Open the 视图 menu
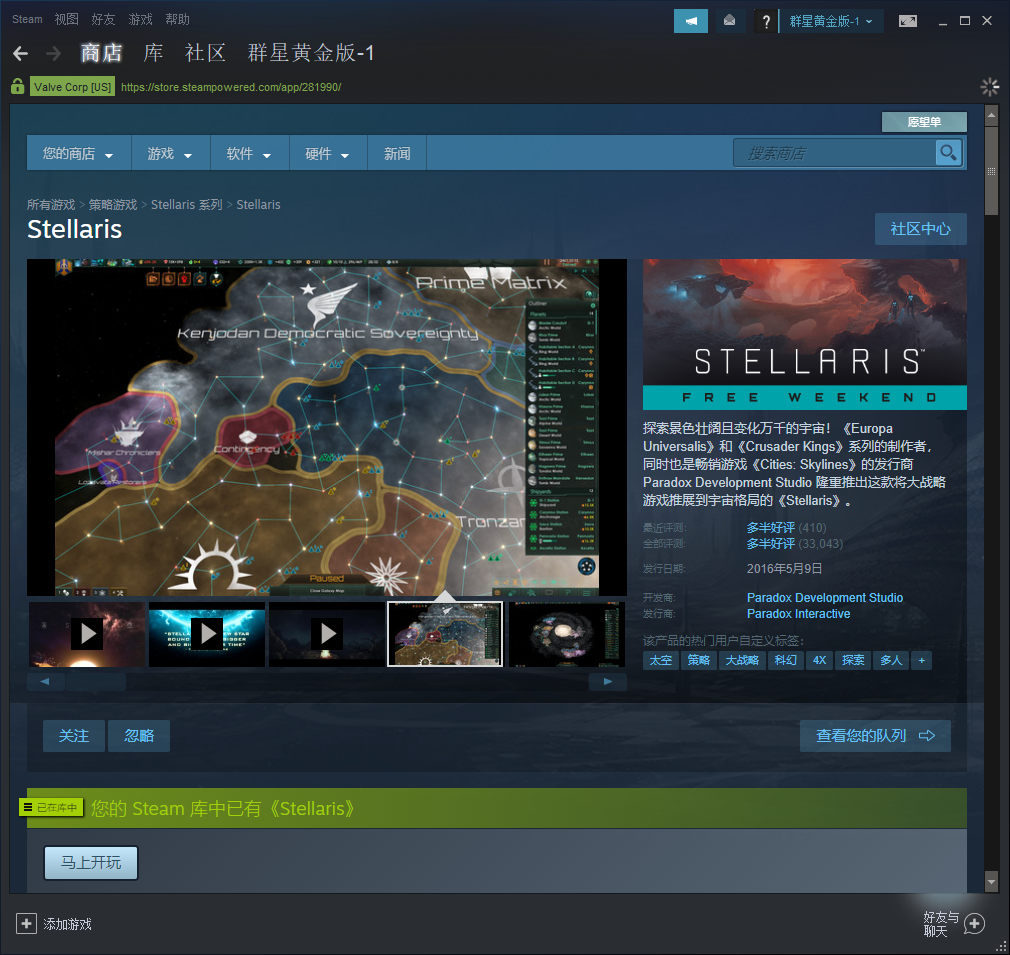 point(66,19)
